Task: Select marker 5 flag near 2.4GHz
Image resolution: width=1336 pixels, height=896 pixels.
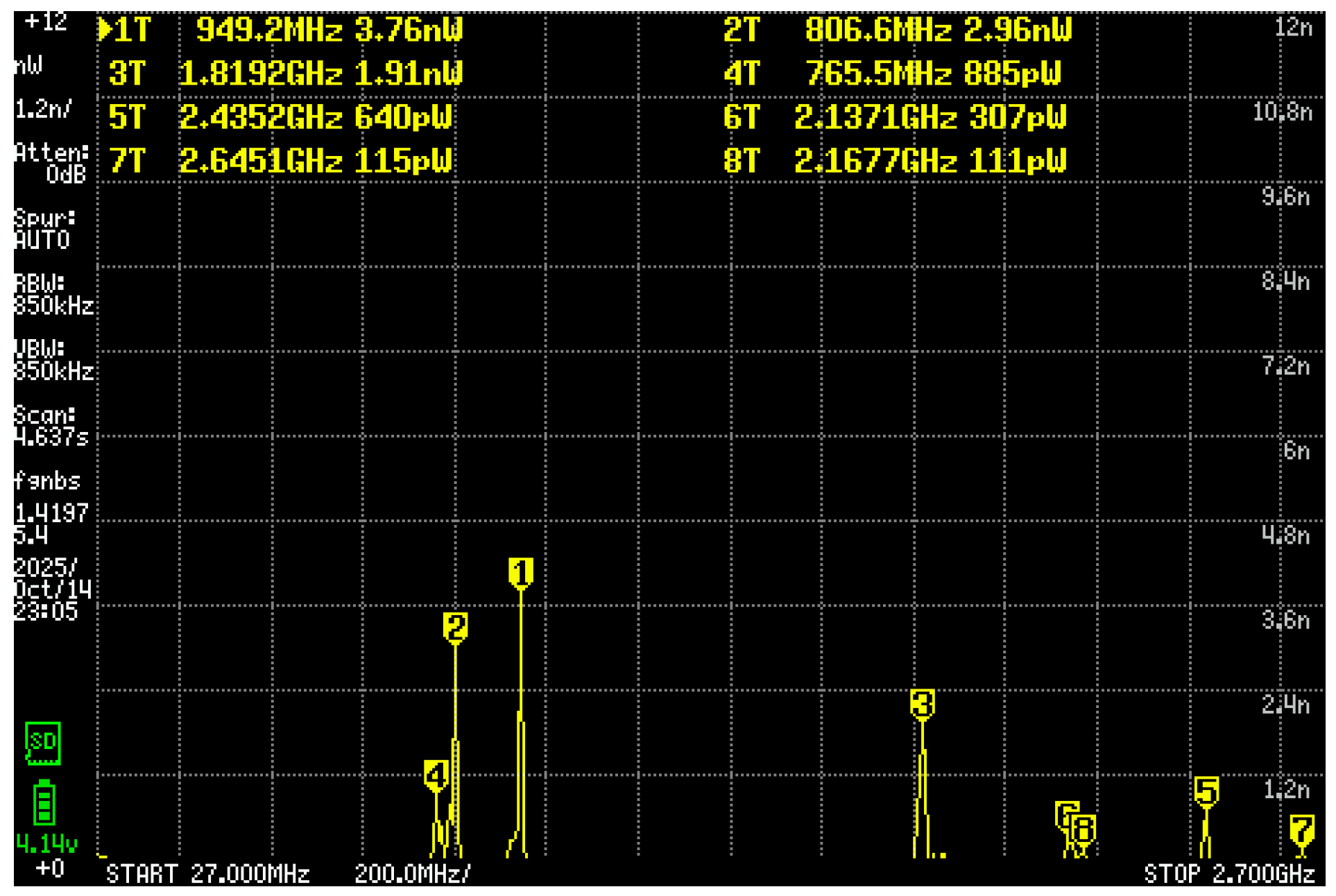Action: 1206,791
